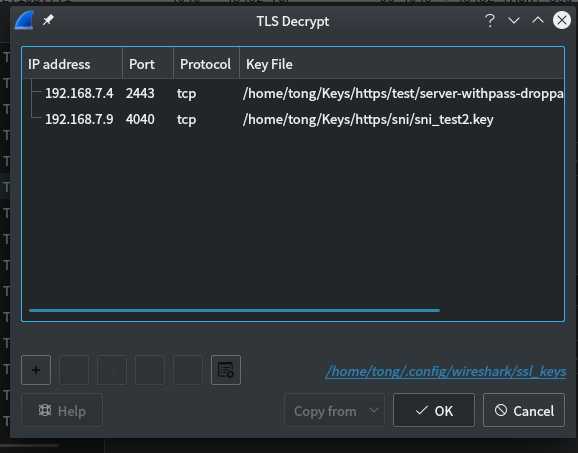The width and height of the screenshot is (578, 453).
Task: Open the Copy from dropdown
Action: pyautogui.click(x=335, y=411)
